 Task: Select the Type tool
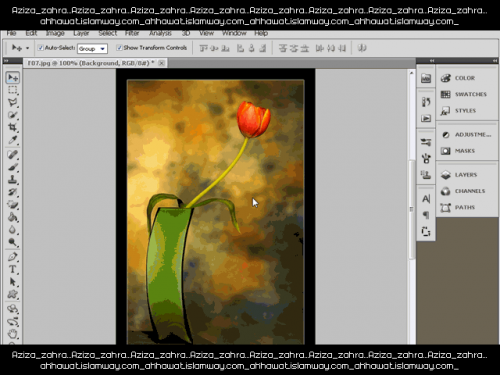tap(13, 269)
